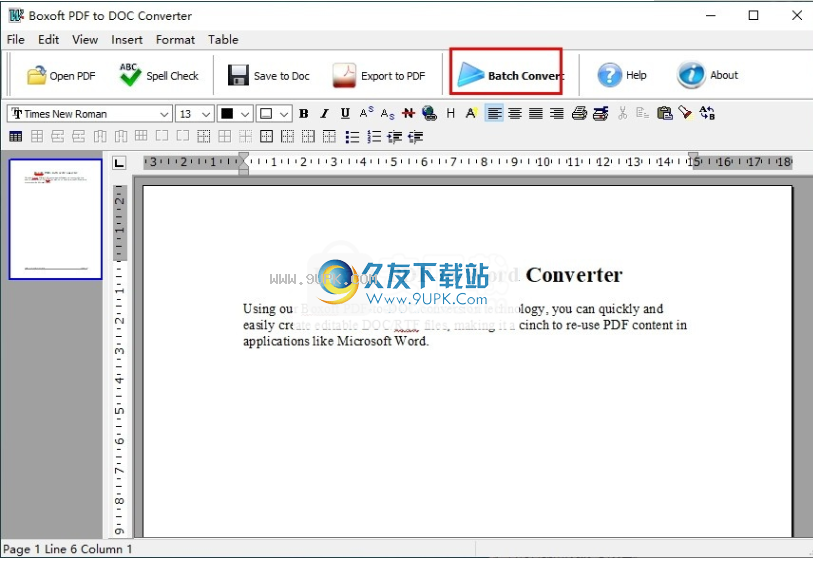This screenshot has height=564, width=813.
Task: Open the View menu
Action: tap(85, 39)
